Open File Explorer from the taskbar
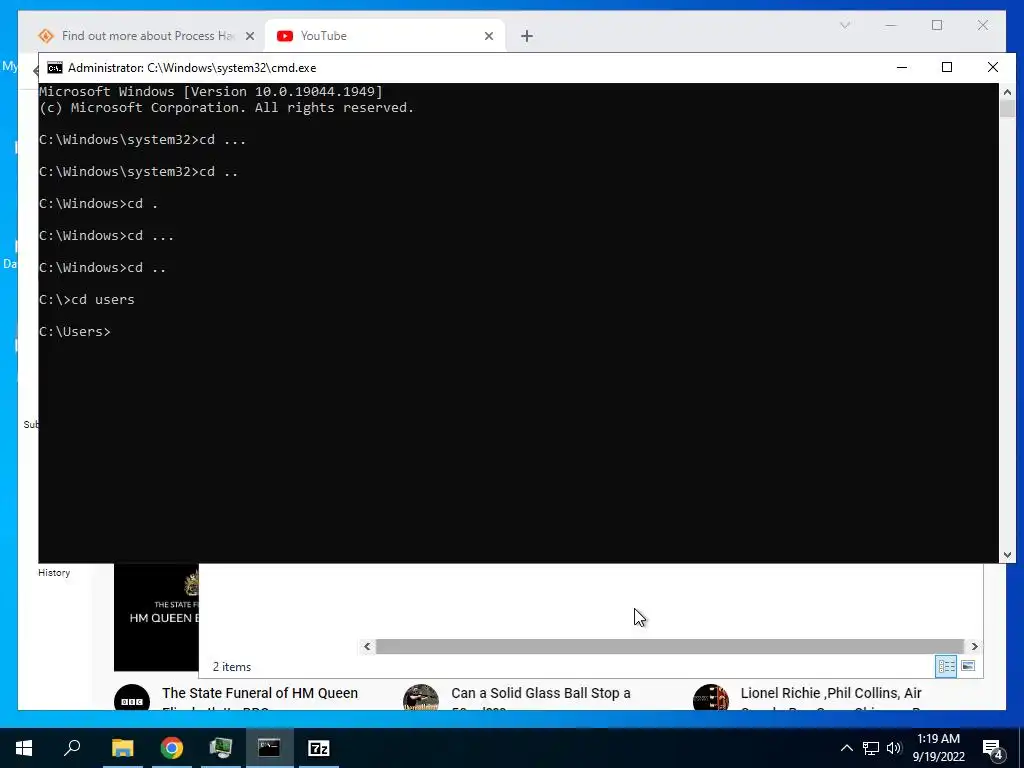Image resolution: width=1024 pixels, height=768 pixels. 122,748
